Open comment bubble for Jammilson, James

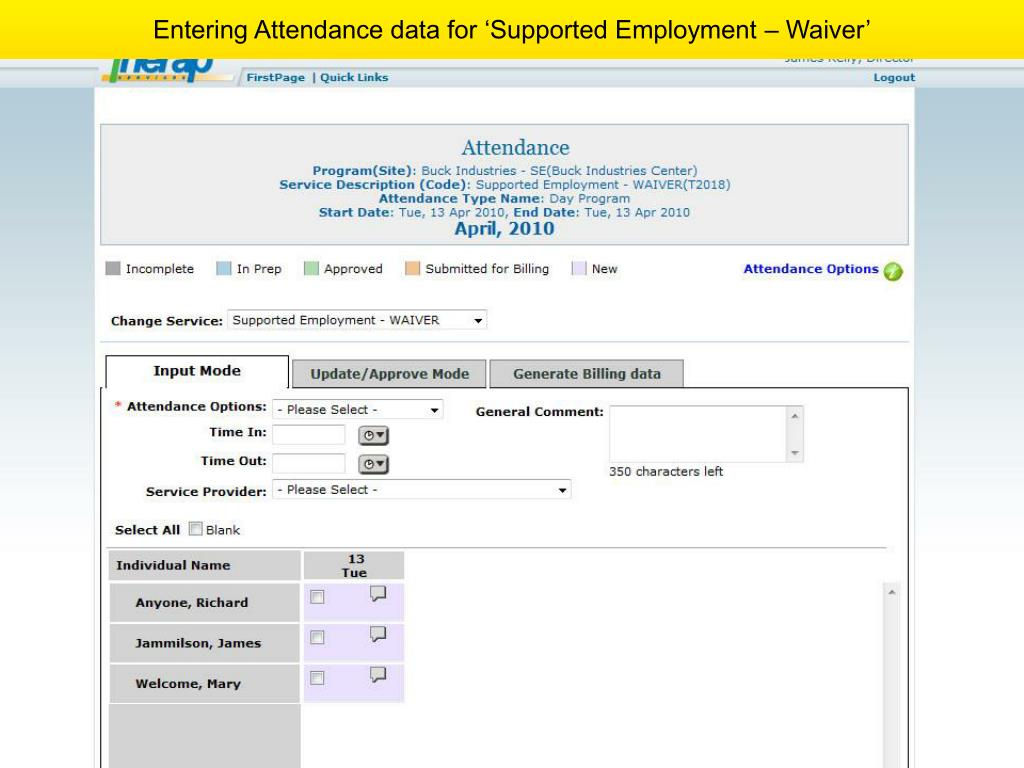(x=377, y=633)
